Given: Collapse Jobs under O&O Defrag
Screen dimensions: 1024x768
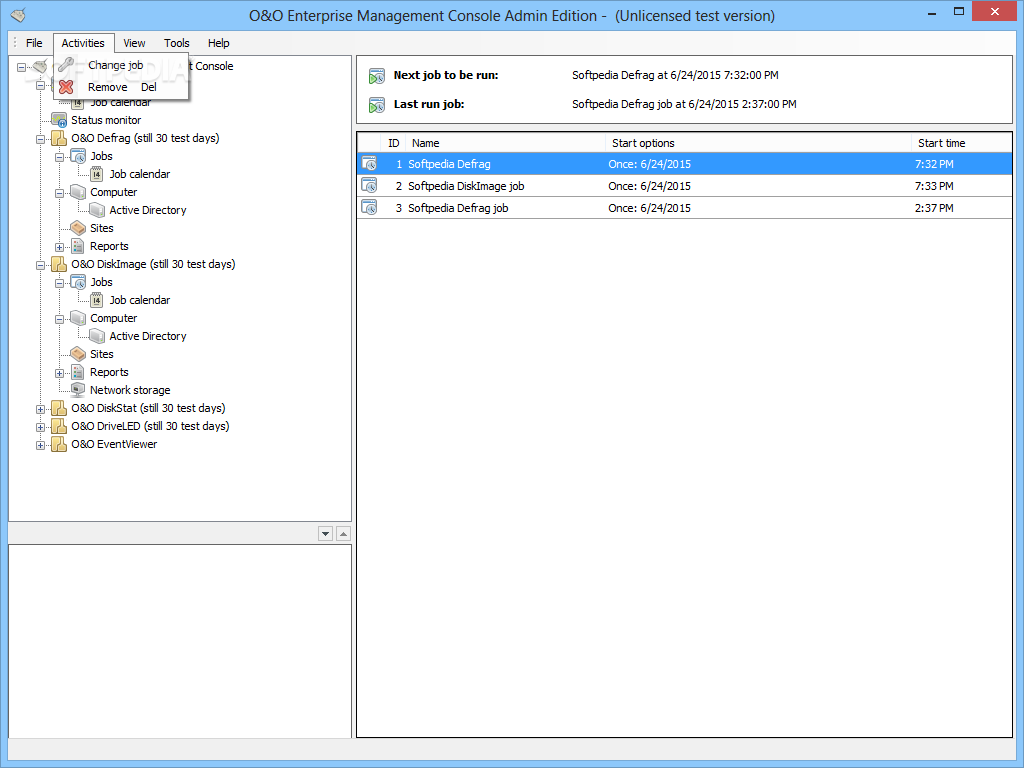Looking at the screenshot, I should click(59, 157).
